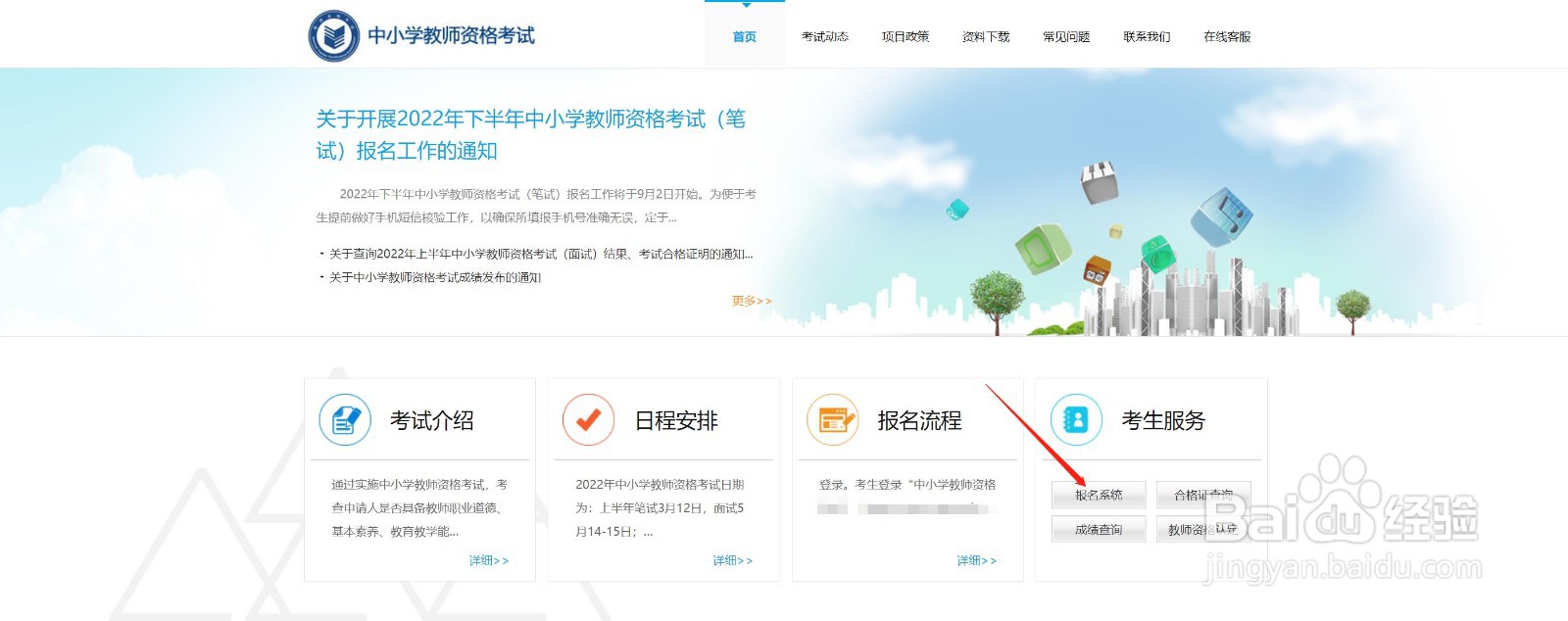Open the 常见问题 menu item

(x=1066, y=36)
